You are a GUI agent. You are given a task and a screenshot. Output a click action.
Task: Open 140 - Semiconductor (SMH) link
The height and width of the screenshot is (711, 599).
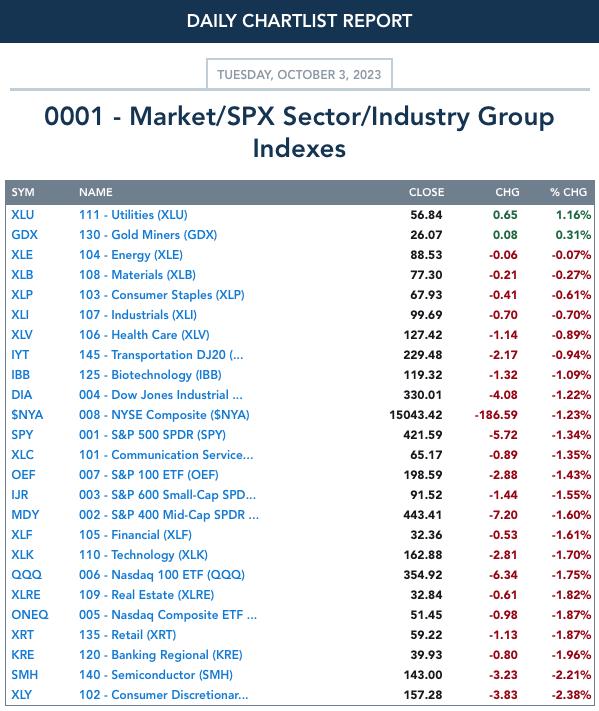(156, 674)
